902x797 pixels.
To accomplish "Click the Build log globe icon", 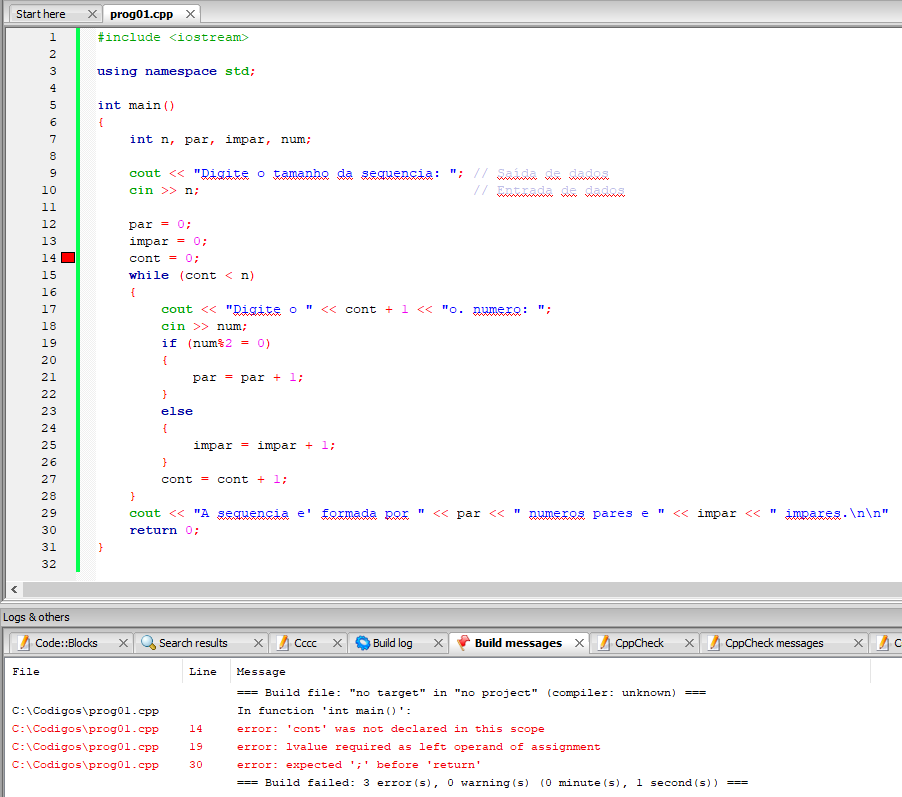I will (x=363, y=643).
